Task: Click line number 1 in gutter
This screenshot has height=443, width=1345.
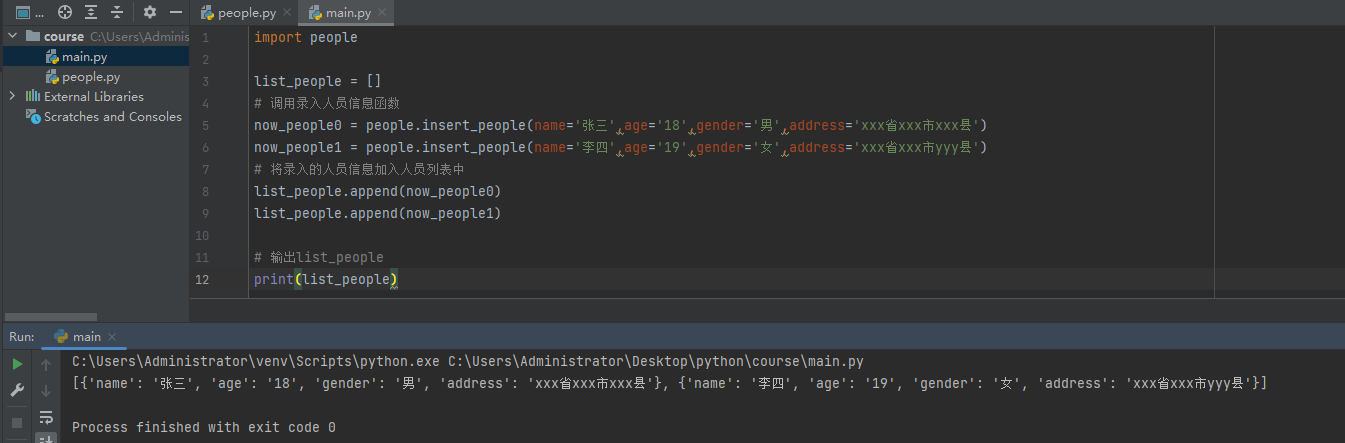Action: 205,37
